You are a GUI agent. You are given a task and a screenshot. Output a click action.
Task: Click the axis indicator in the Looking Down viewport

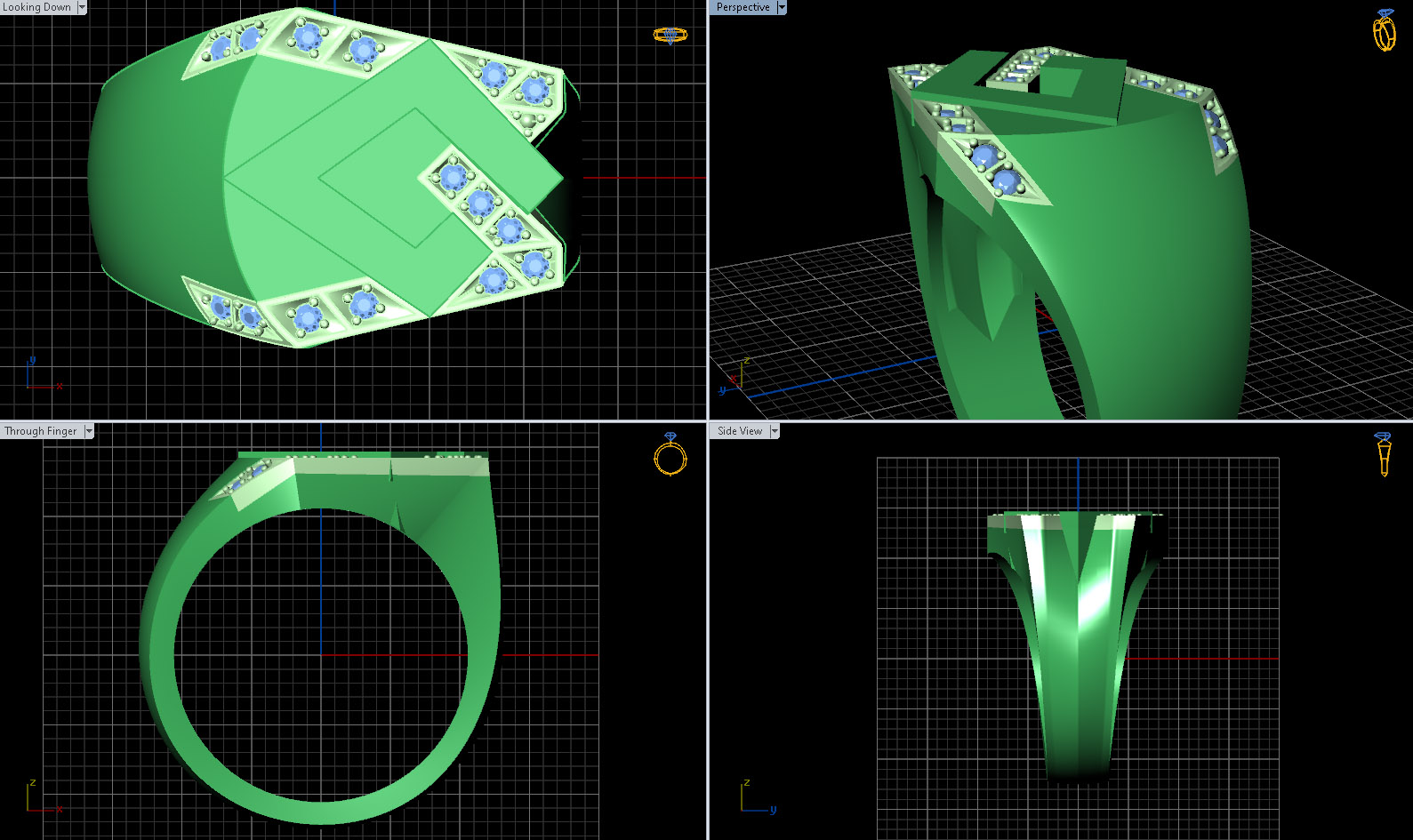44,374
